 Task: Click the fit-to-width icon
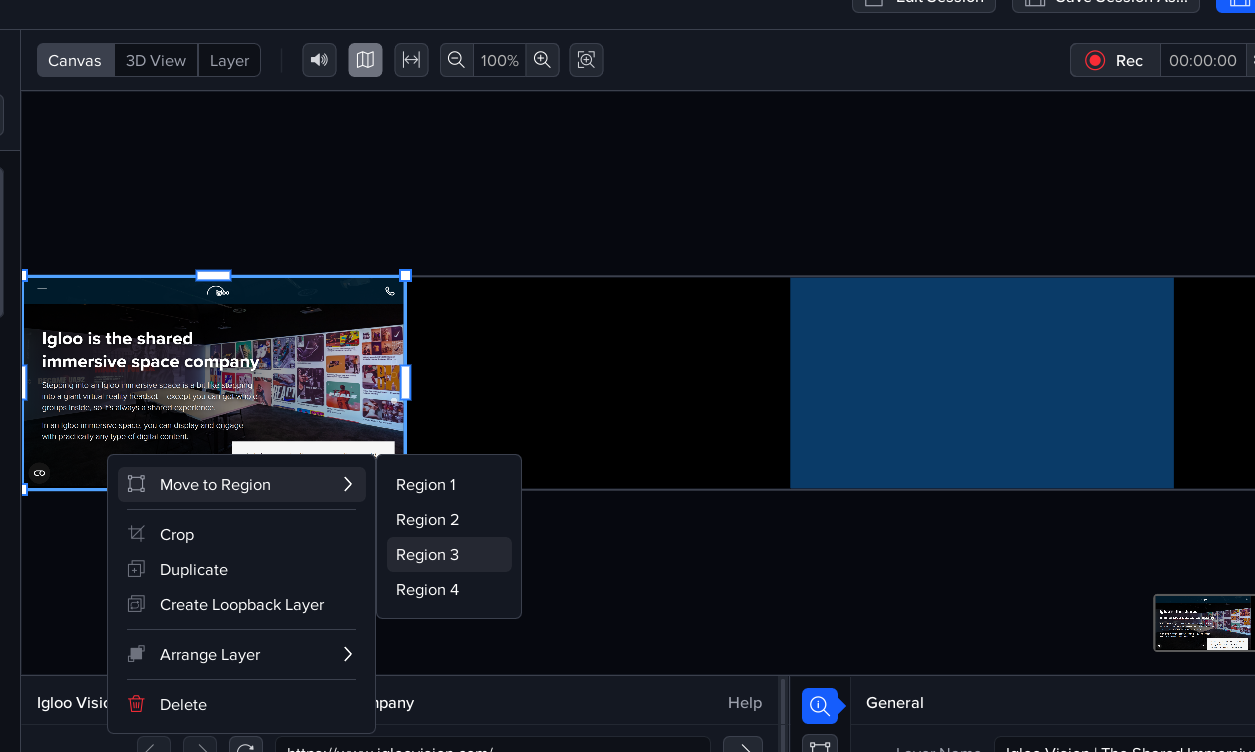pos(411,60)
